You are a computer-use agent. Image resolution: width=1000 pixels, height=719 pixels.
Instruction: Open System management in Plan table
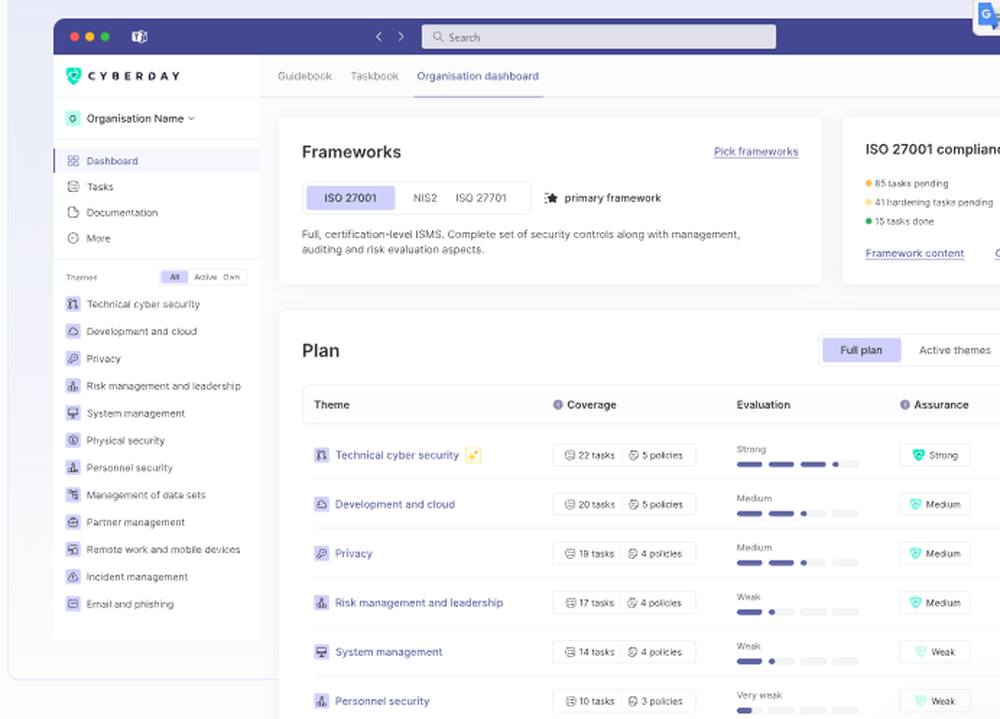(x=388, y=652)
